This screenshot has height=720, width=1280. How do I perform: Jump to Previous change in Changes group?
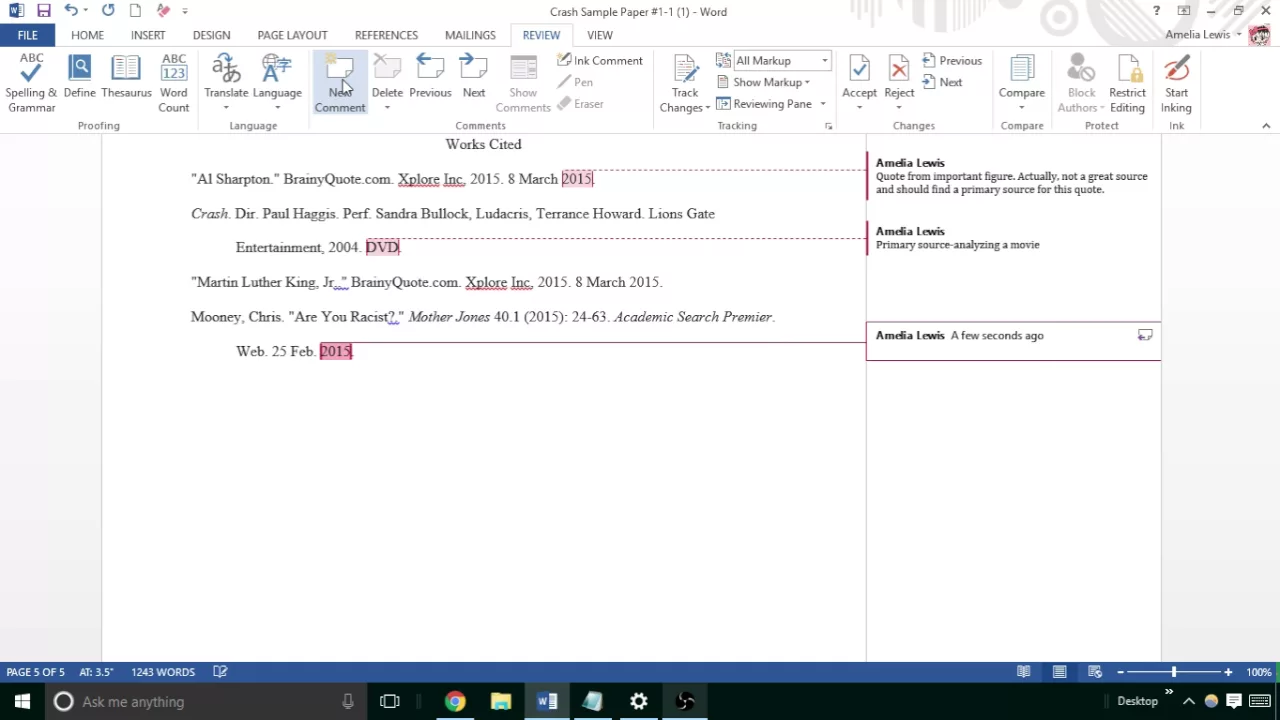coord(952,60)
